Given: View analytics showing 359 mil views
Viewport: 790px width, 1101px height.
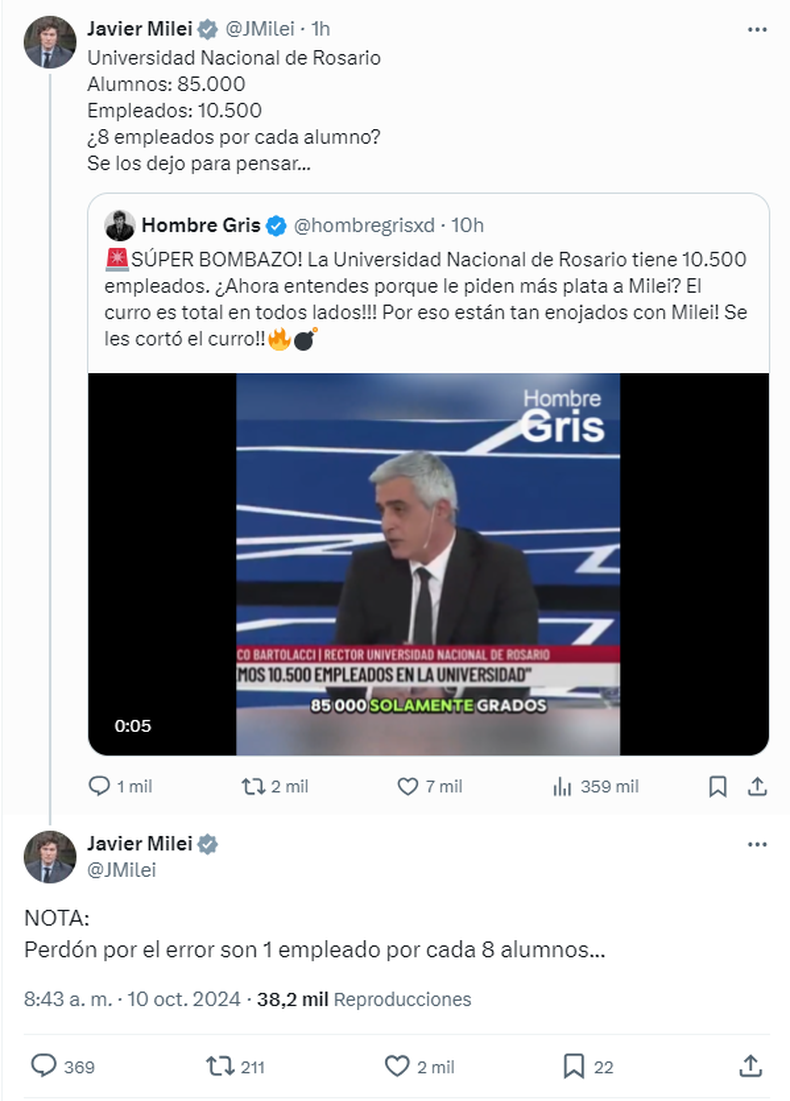Looking at the screenshot, I should (562, 787).
